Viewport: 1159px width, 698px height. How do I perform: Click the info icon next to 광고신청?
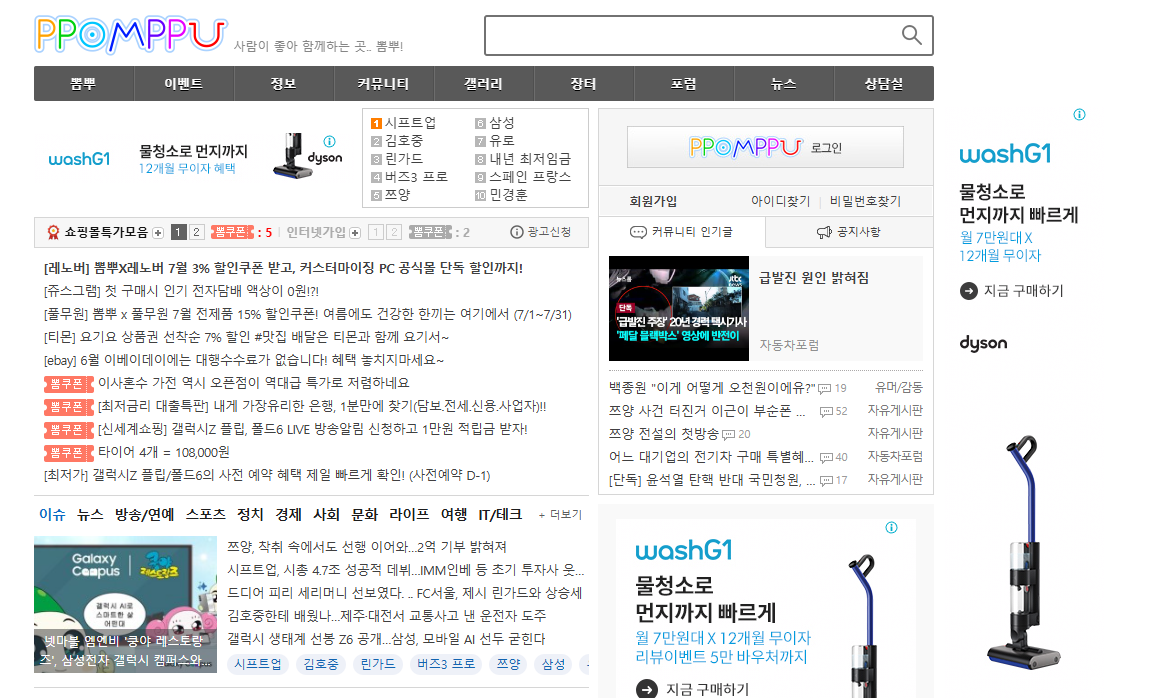(515, 232)
